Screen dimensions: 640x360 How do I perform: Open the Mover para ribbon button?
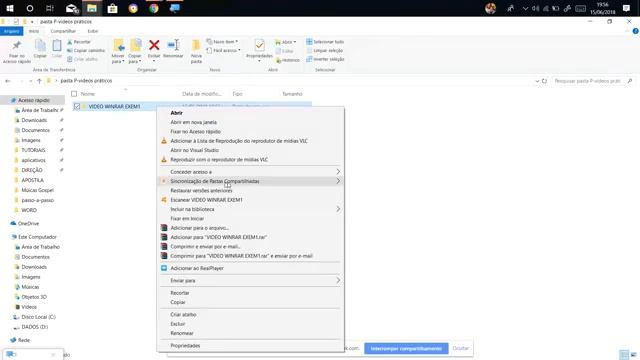click(118, 52)
